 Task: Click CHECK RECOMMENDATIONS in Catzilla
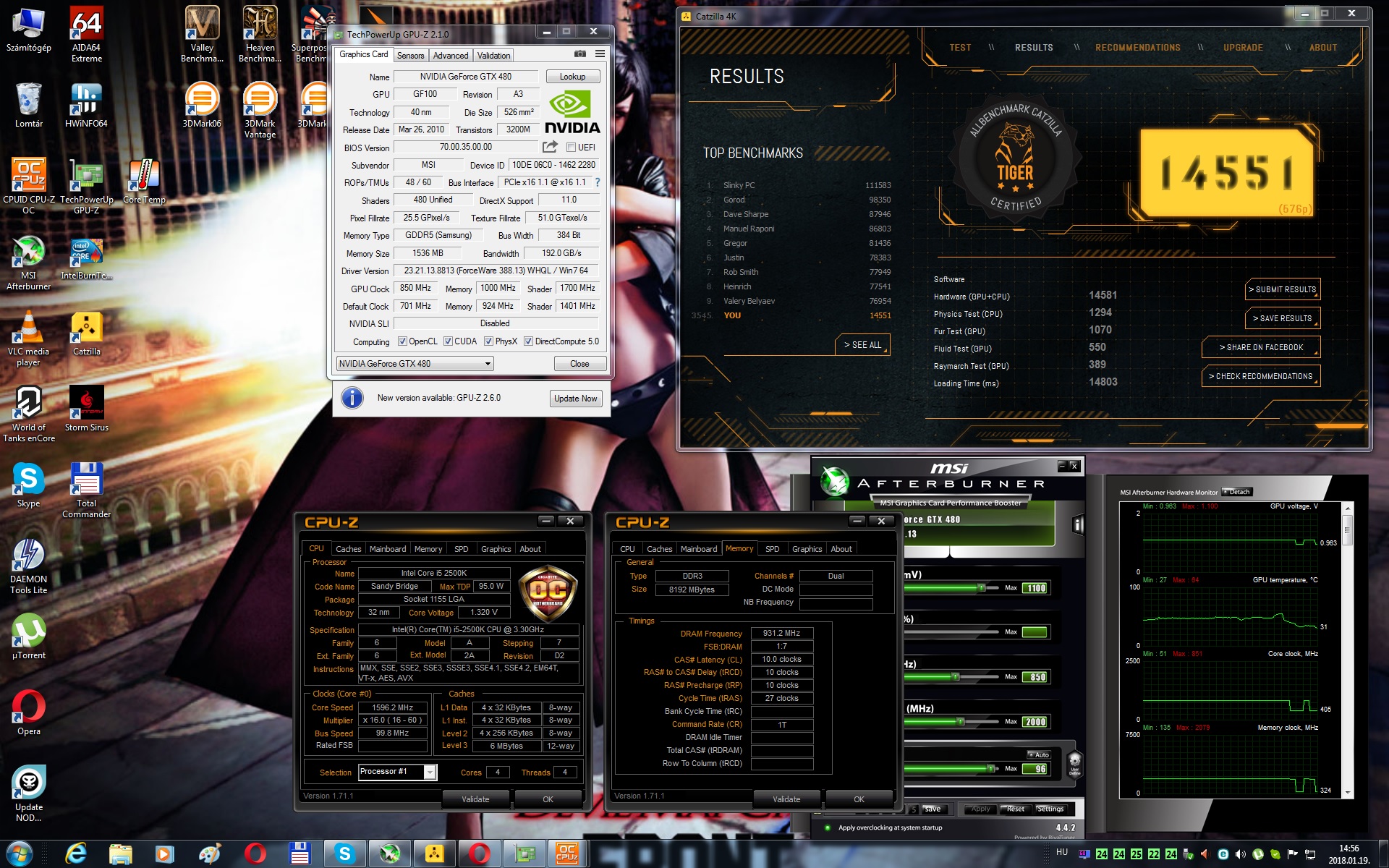[x=1261, y=376]
